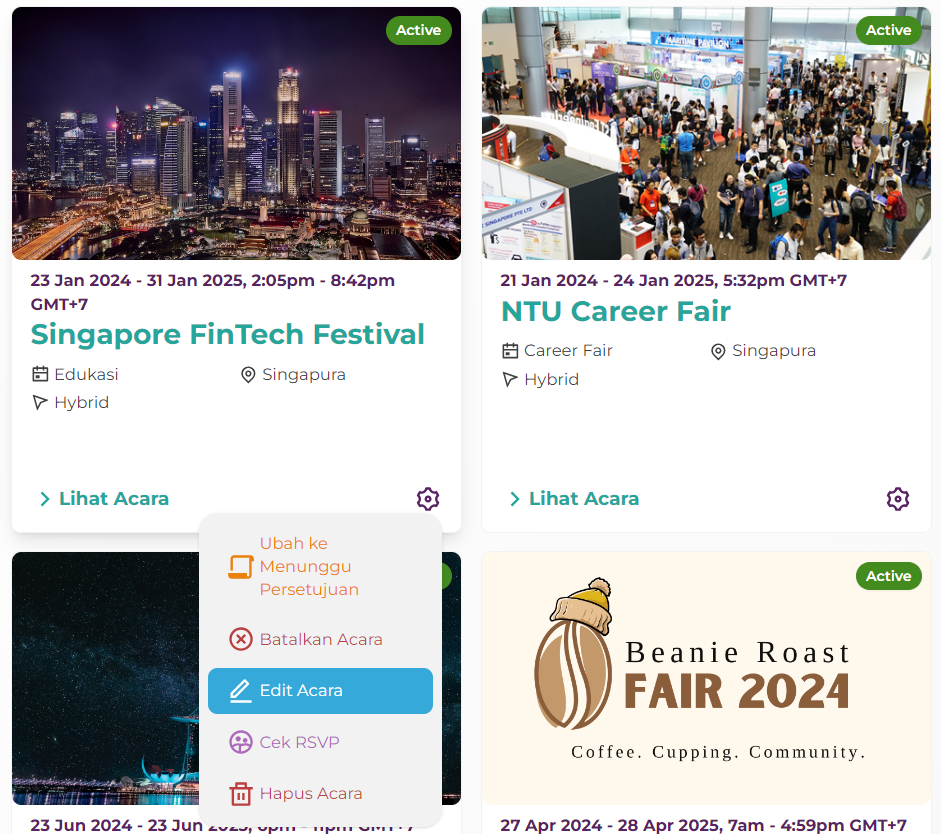Viewport: 941px width, 834px height.
Task: Select Edit Acara from the menu
Action: click(320, 691)
